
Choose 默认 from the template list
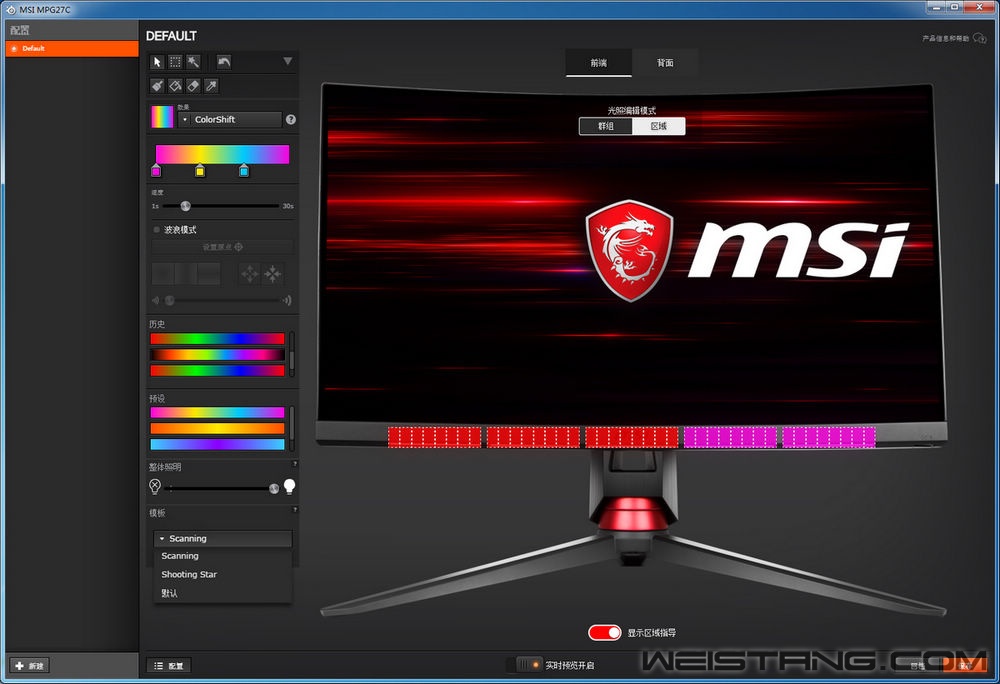pos(223,593)
